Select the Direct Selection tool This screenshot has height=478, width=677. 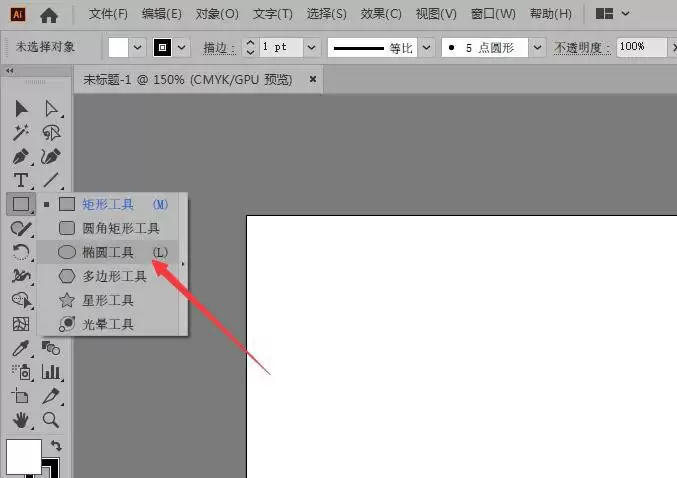pos(51,108)
